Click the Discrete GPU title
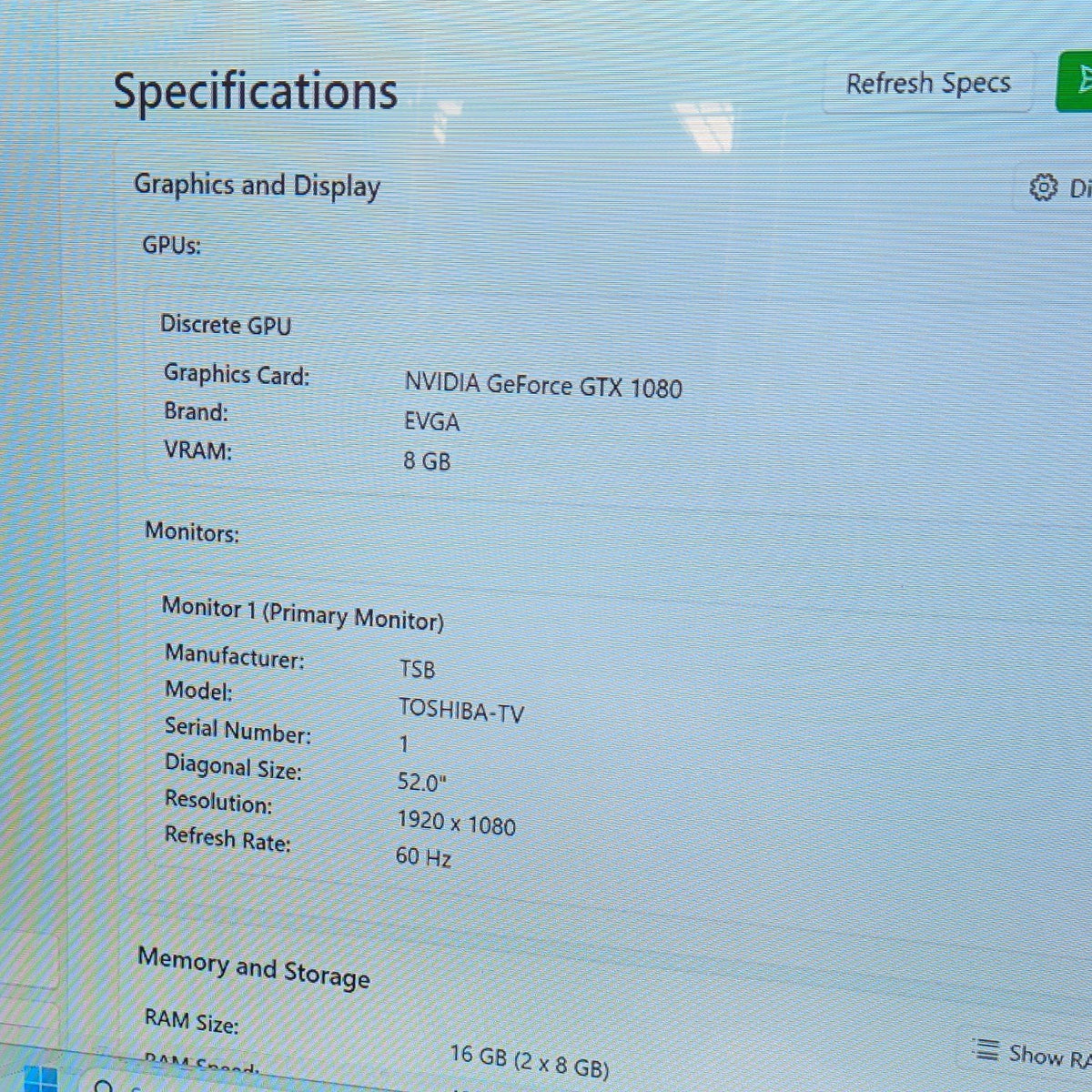Viewport: 1092px width, 1092px height. 226,325
